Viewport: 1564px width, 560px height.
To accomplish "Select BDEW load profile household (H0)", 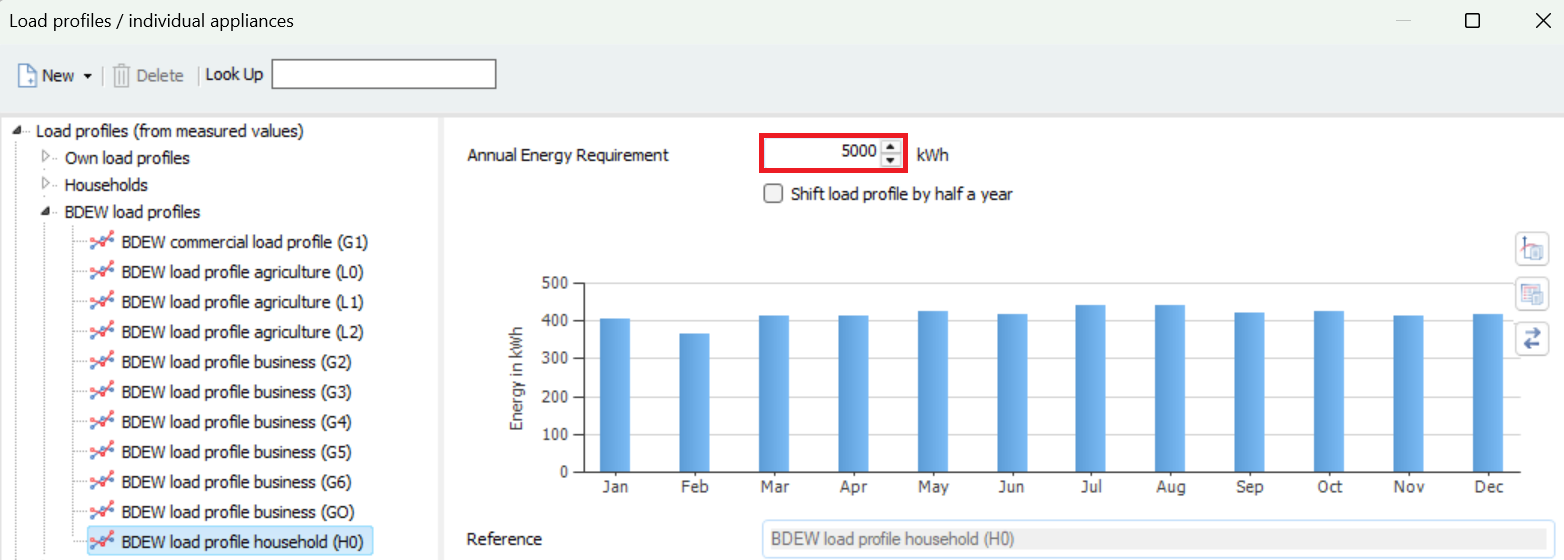I will pos(241,542).
